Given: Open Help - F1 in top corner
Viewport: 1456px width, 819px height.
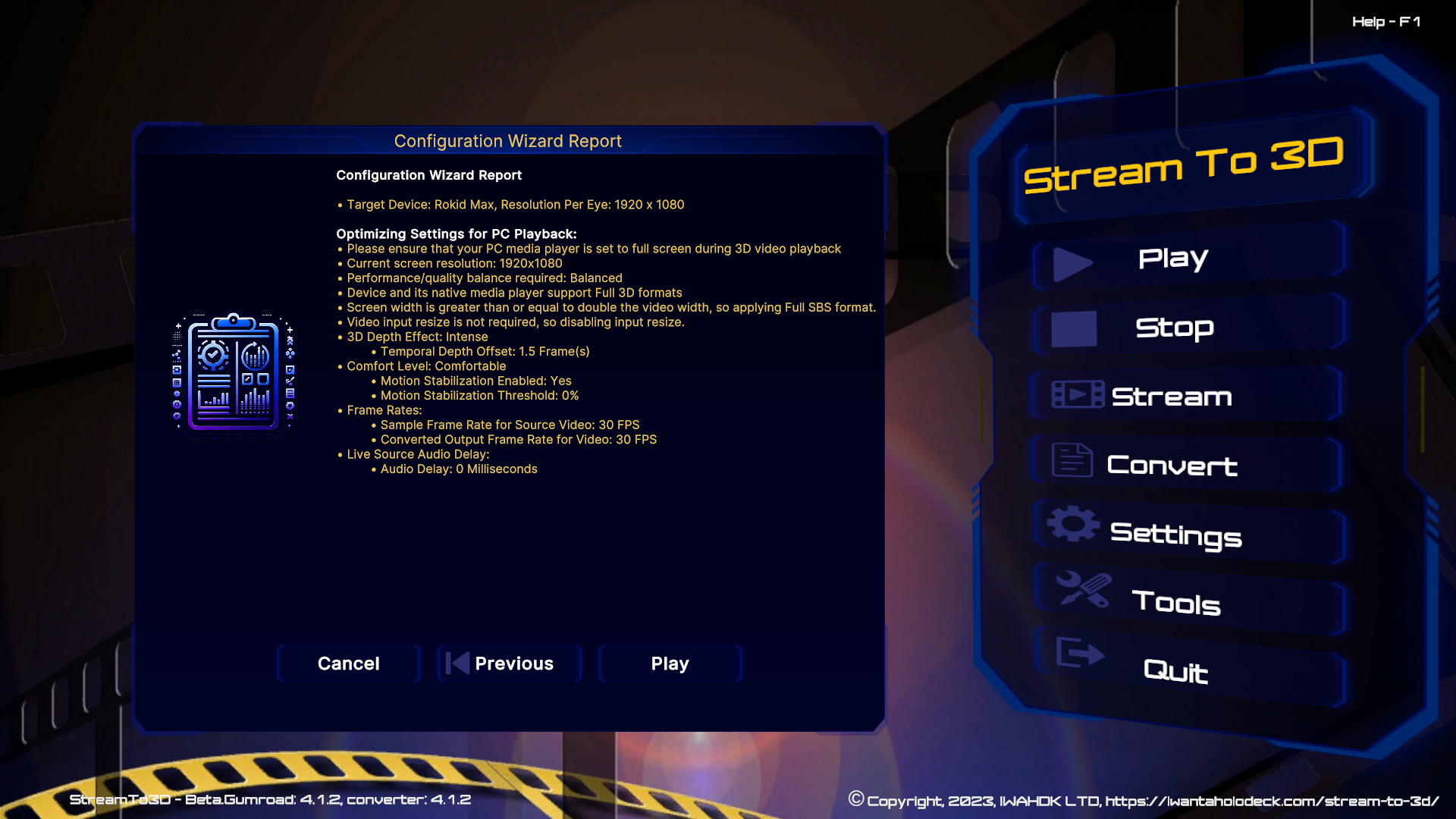Looking at the screenshot, I should coord(1386,22).
